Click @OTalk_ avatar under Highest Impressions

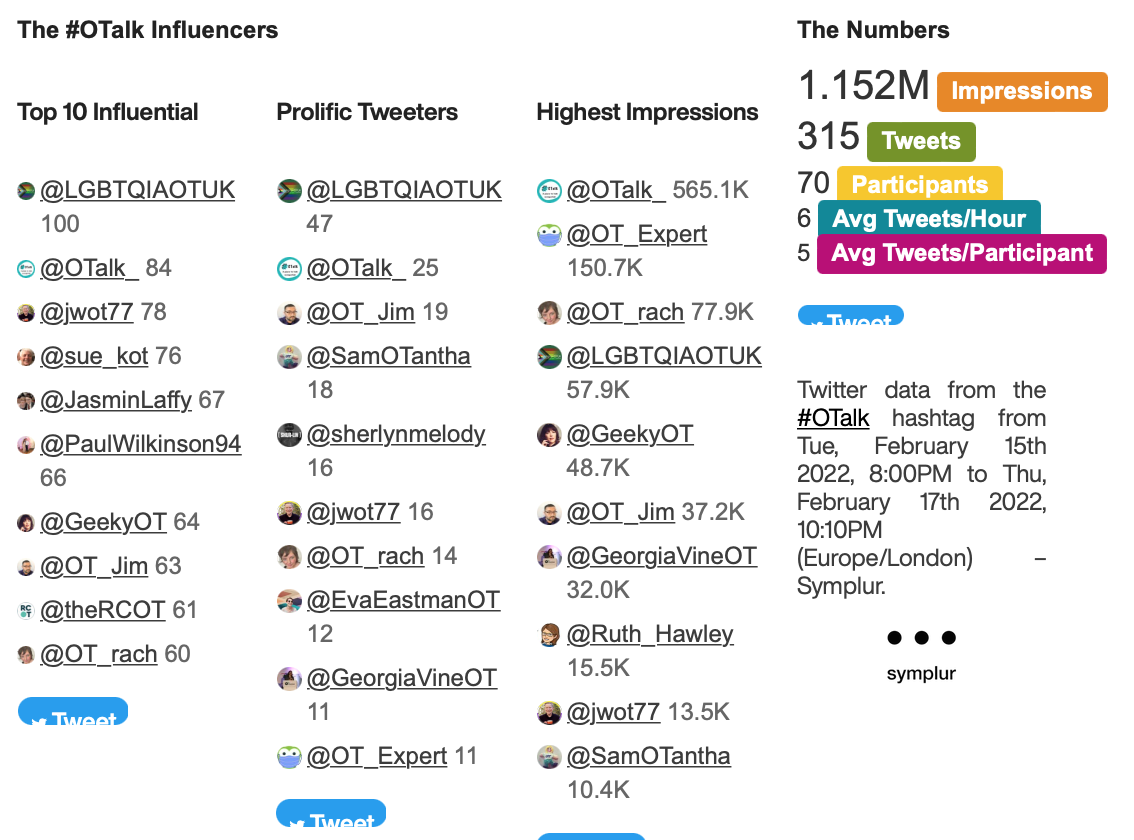549,191
